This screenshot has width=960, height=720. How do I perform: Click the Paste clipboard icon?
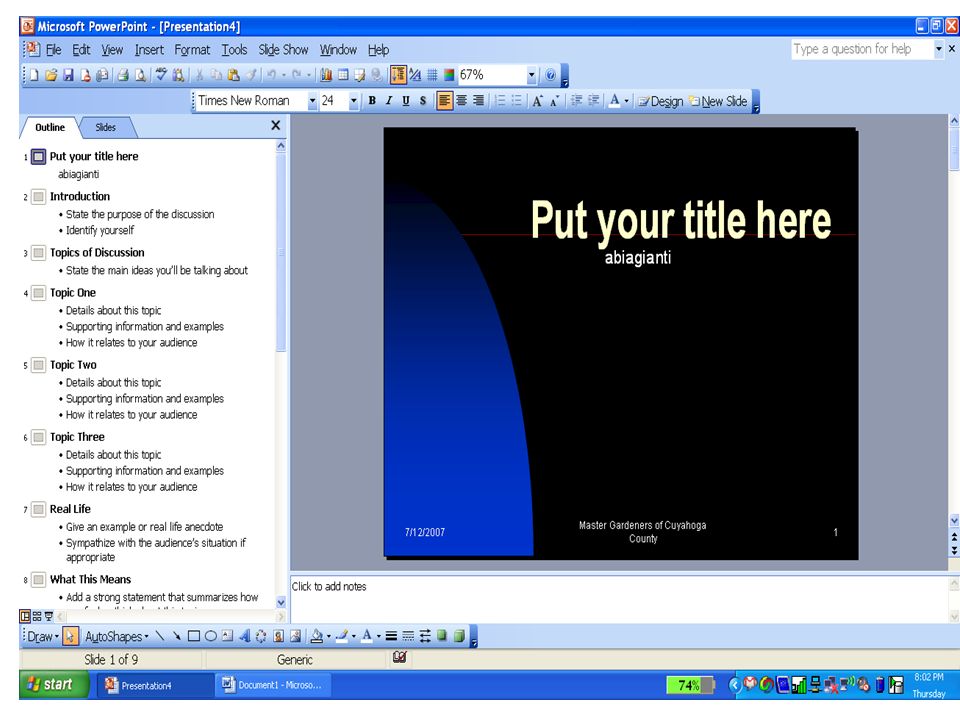233,75
